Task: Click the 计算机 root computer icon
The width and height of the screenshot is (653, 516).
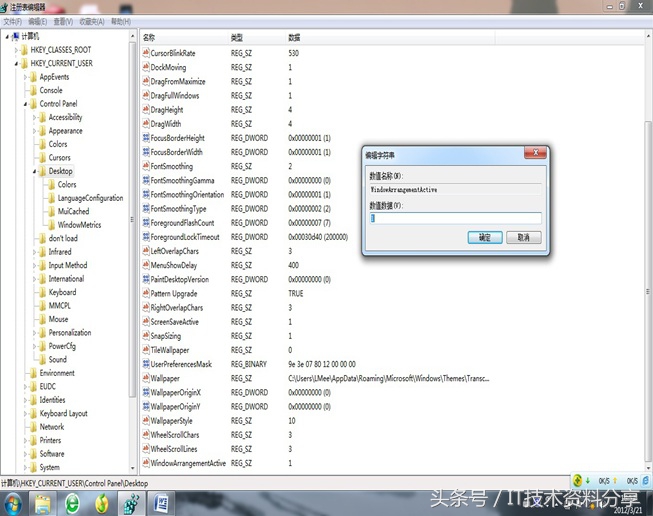Action: click(15, 35)
